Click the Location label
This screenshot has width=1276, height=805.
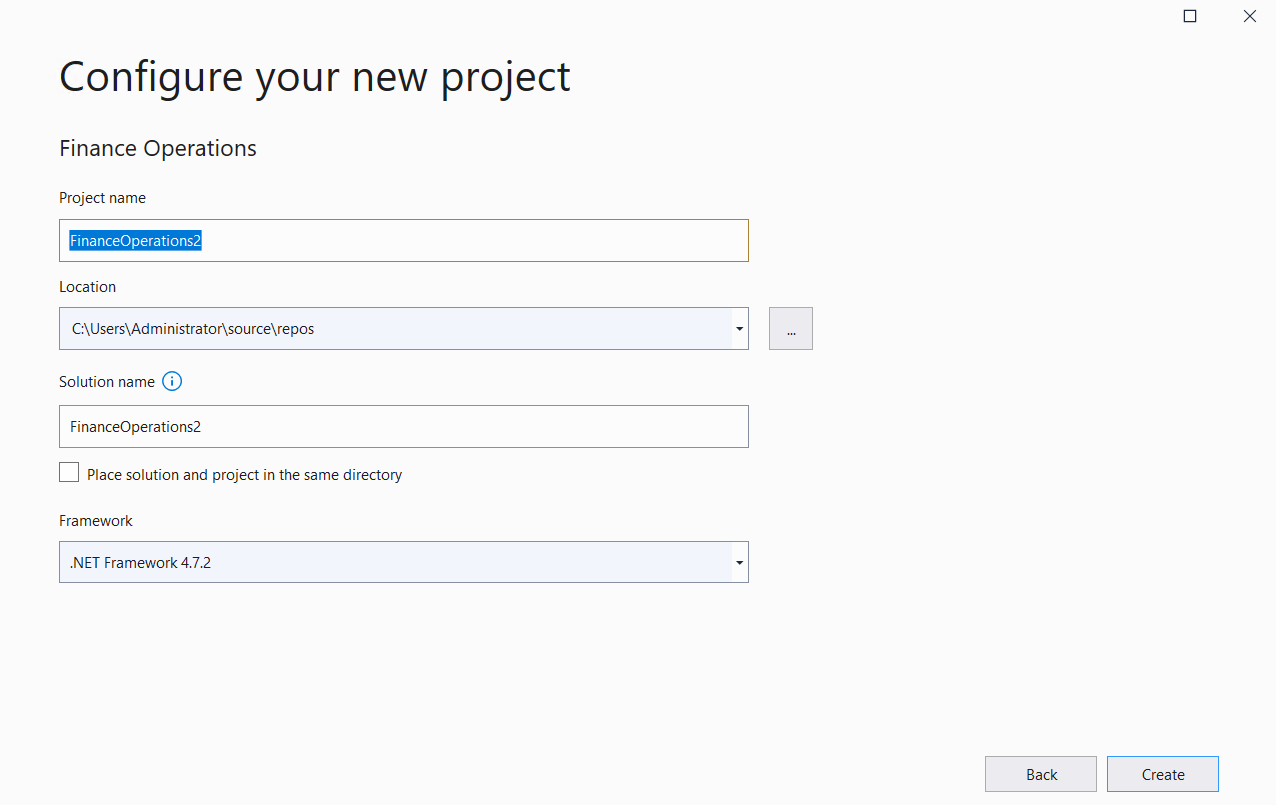[88, 286]
